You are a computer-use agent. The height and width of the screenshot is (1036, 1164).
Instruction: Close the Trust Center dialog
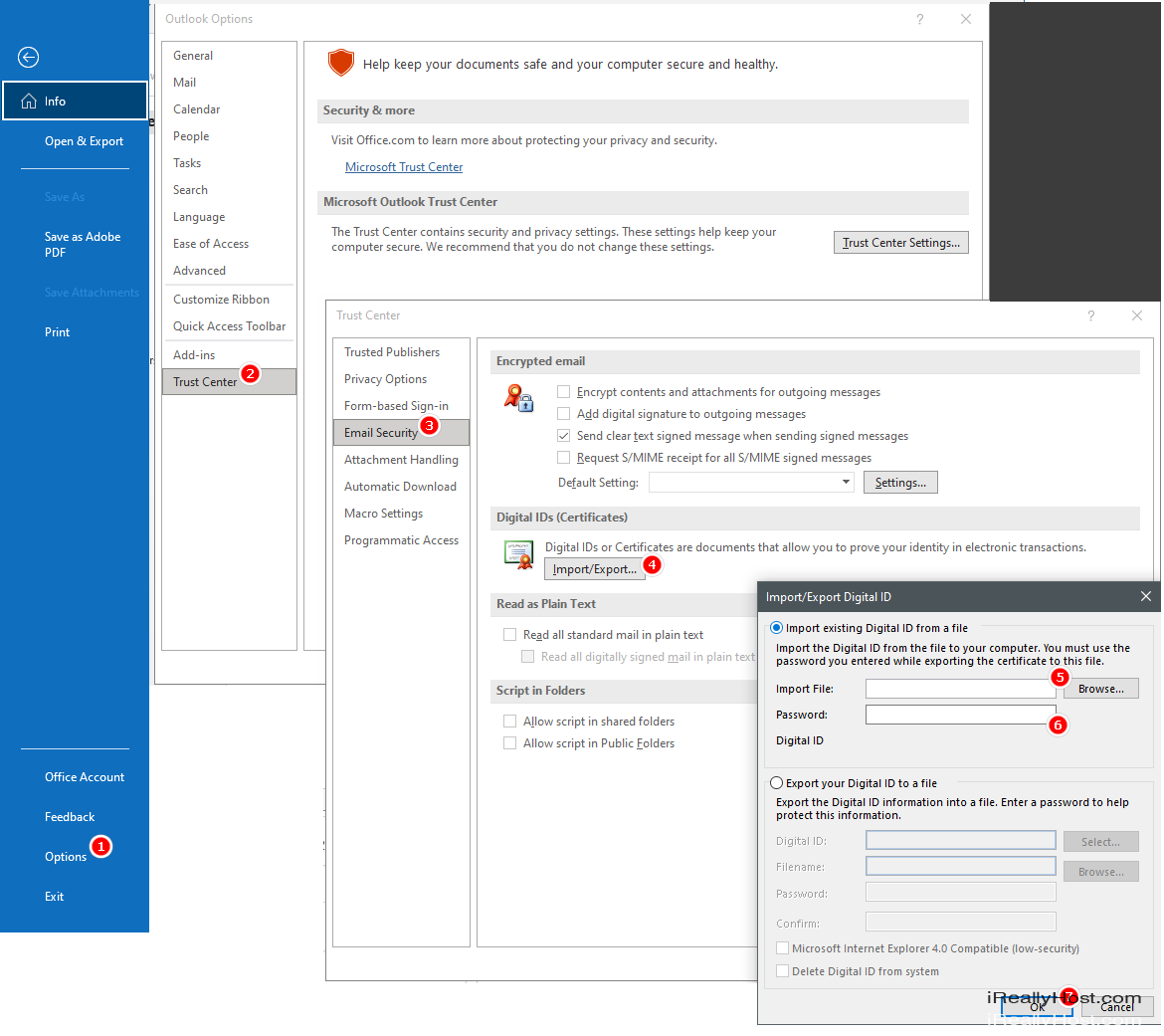point(1136,315)
